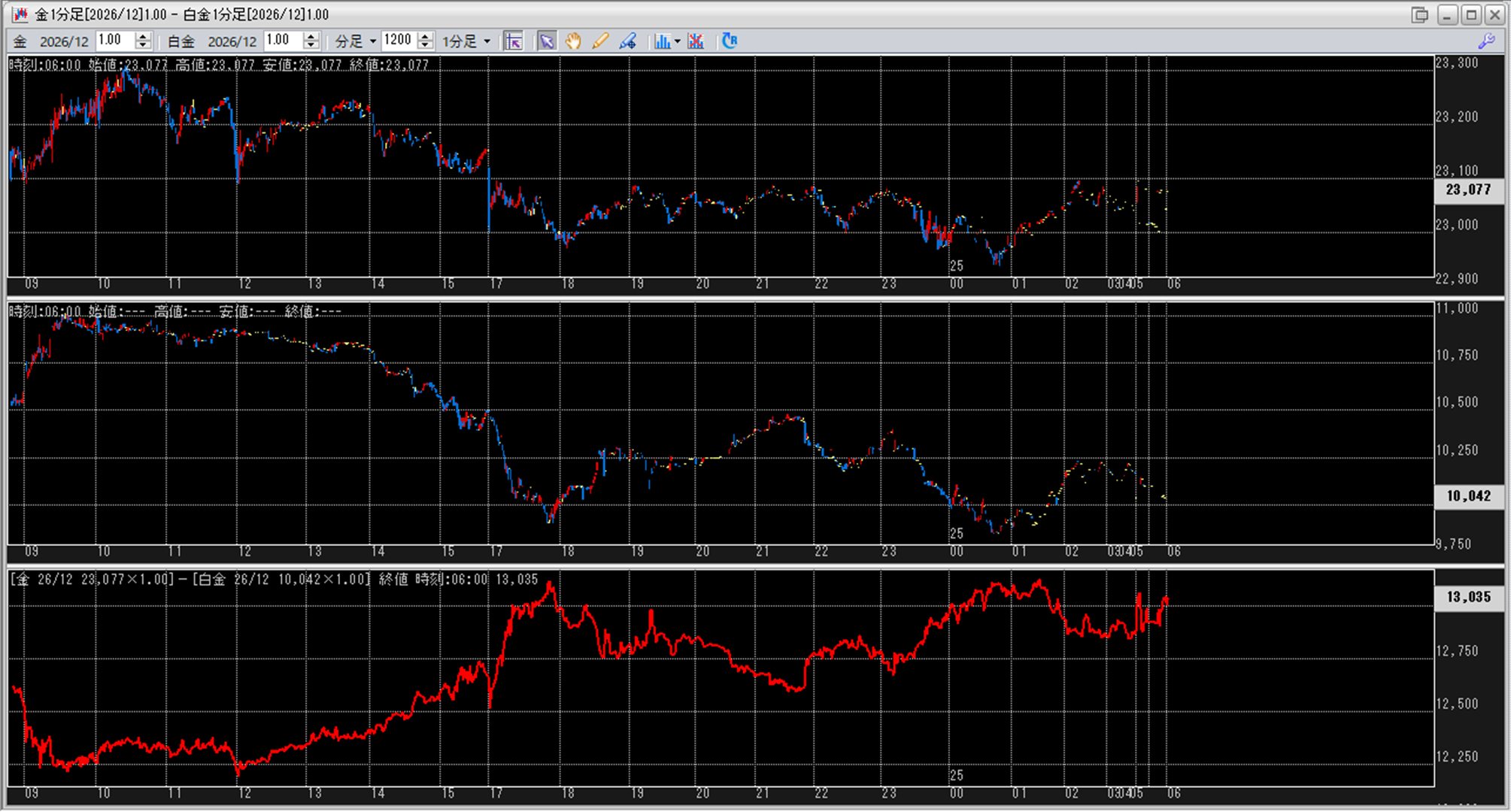Open chart settings wrench icon

click(x=1486, y=41)
